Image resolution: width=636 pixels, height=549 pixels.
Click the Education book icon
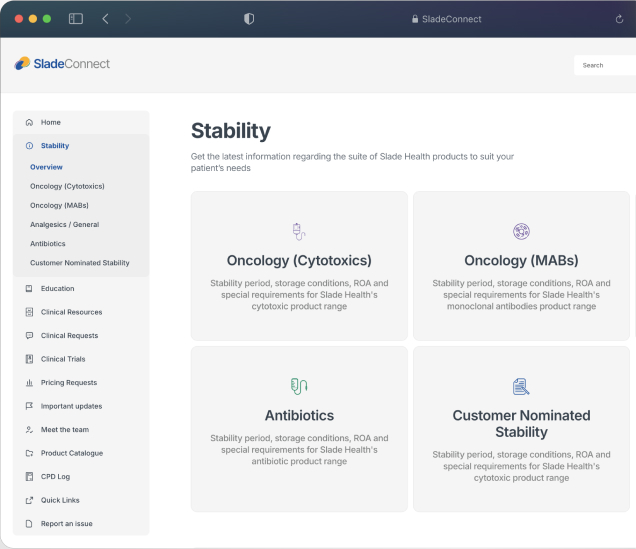pyautogui.click(x=29, y=288)
